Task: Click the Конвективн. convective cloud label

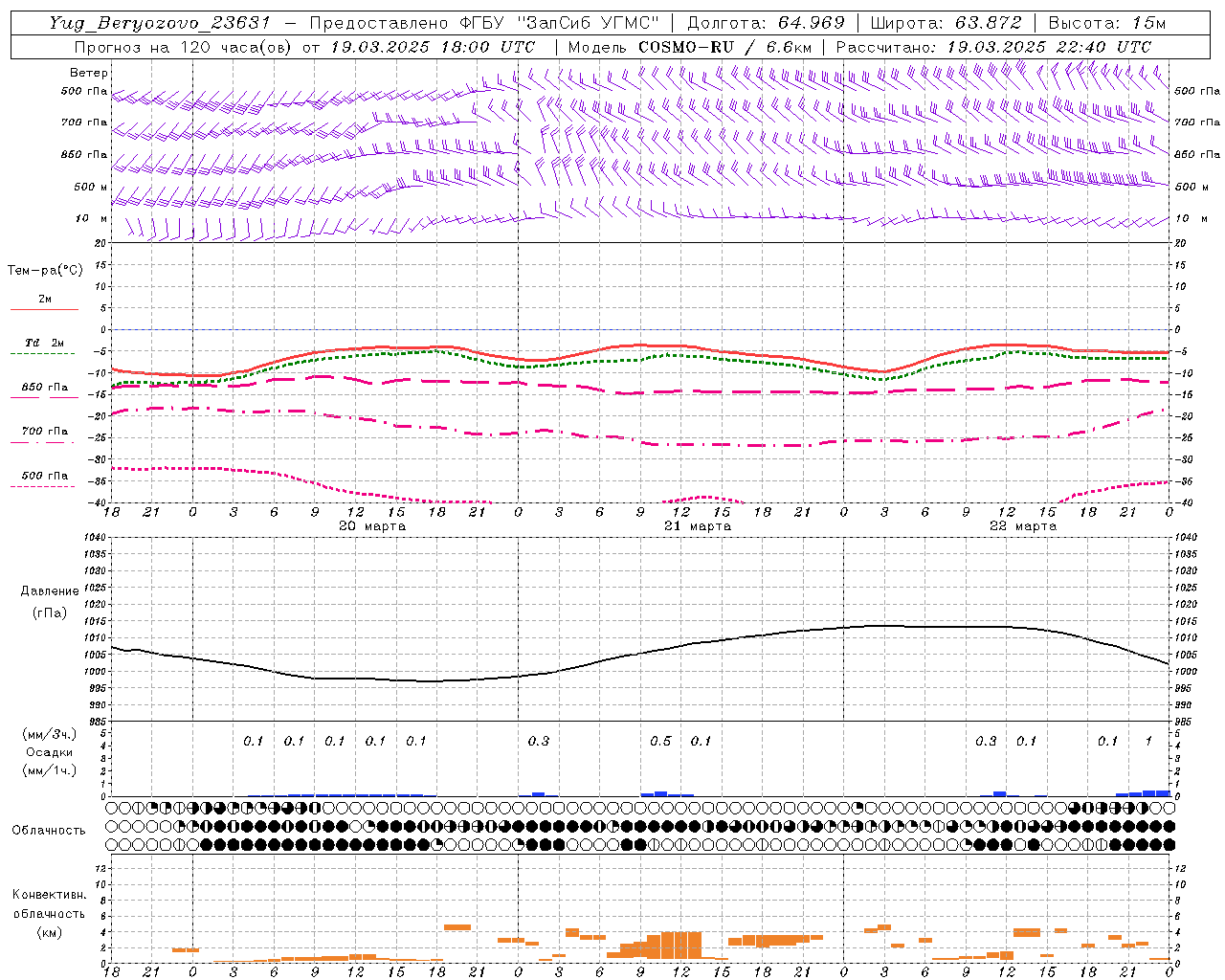Action: [x=49, y=895]
